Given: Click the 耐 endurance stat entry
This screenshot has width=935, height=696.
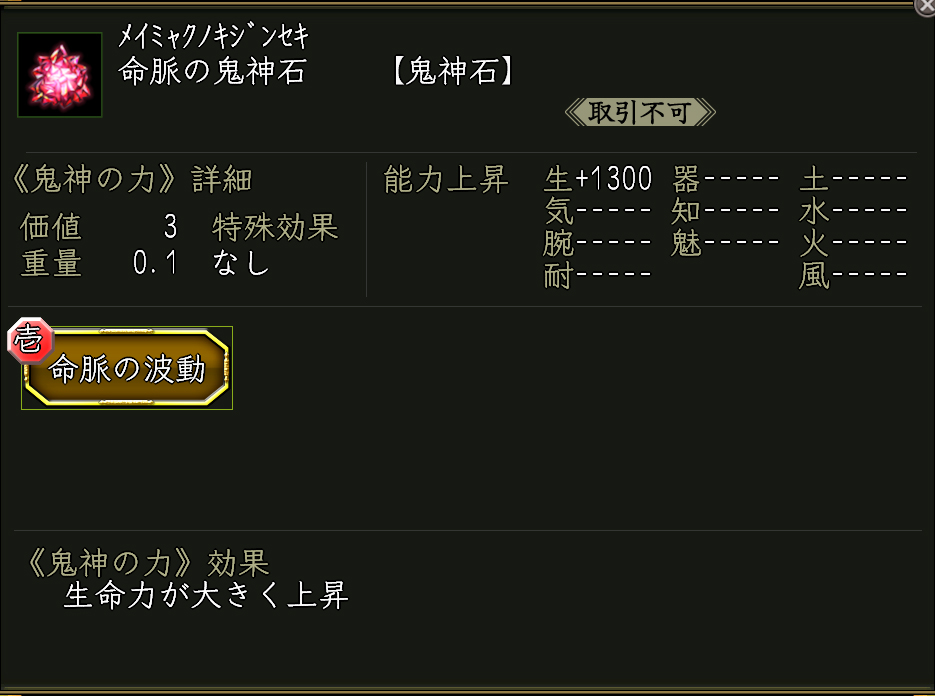Looking at the screenshot, I should (598, 275).
